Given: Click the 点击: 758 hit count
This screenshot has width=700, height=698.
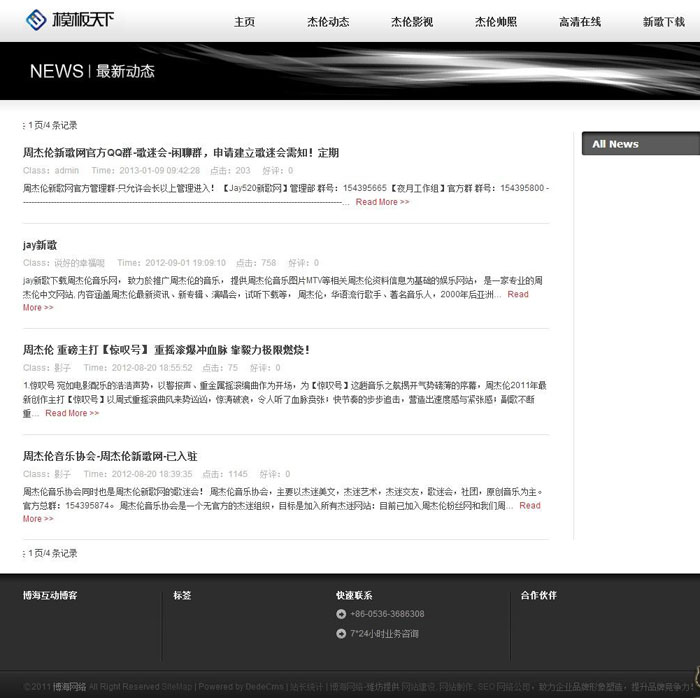Looking at the screenshot, I should (x=256, y=263).
